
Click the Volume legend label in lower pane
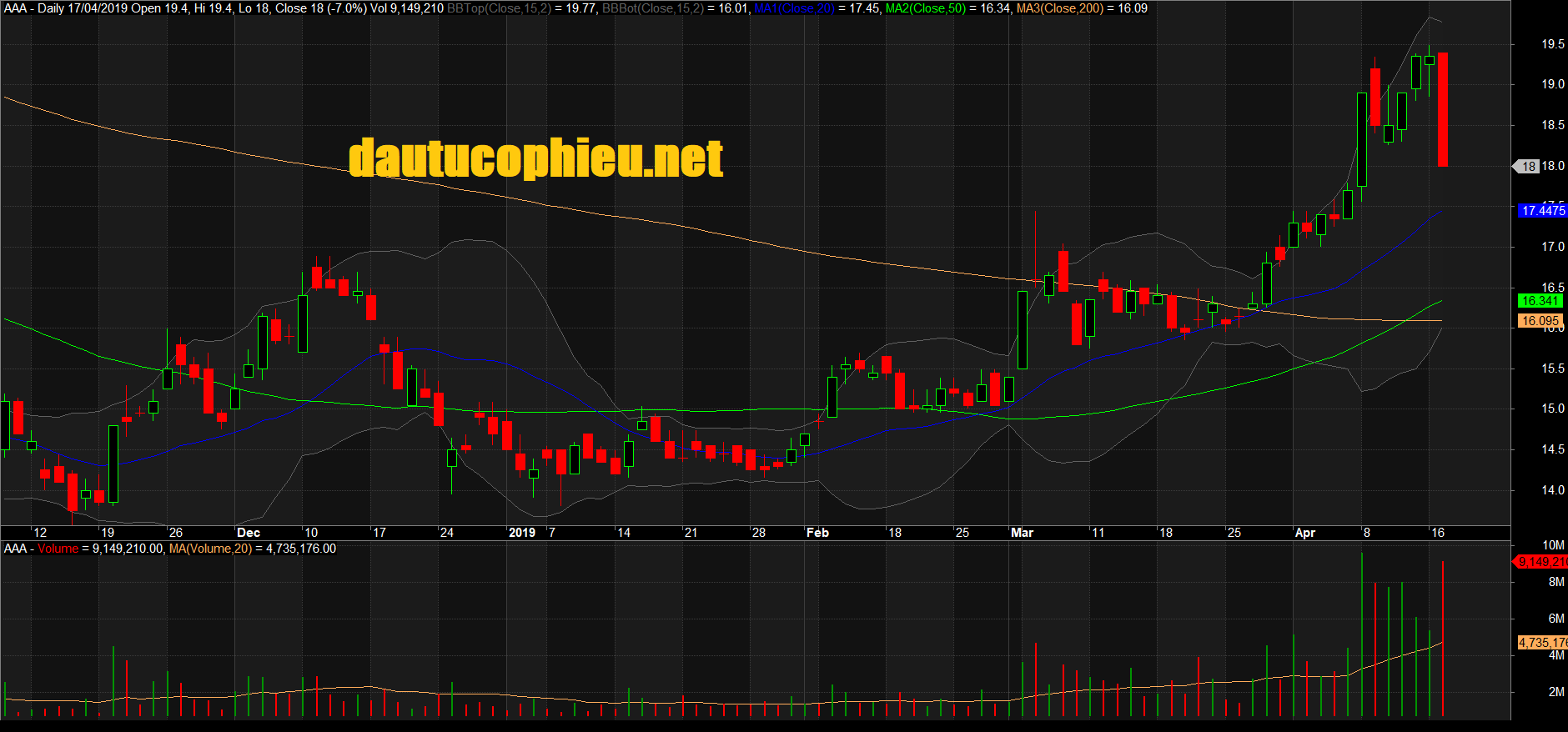pyautogui.click(x=58, y=549)
